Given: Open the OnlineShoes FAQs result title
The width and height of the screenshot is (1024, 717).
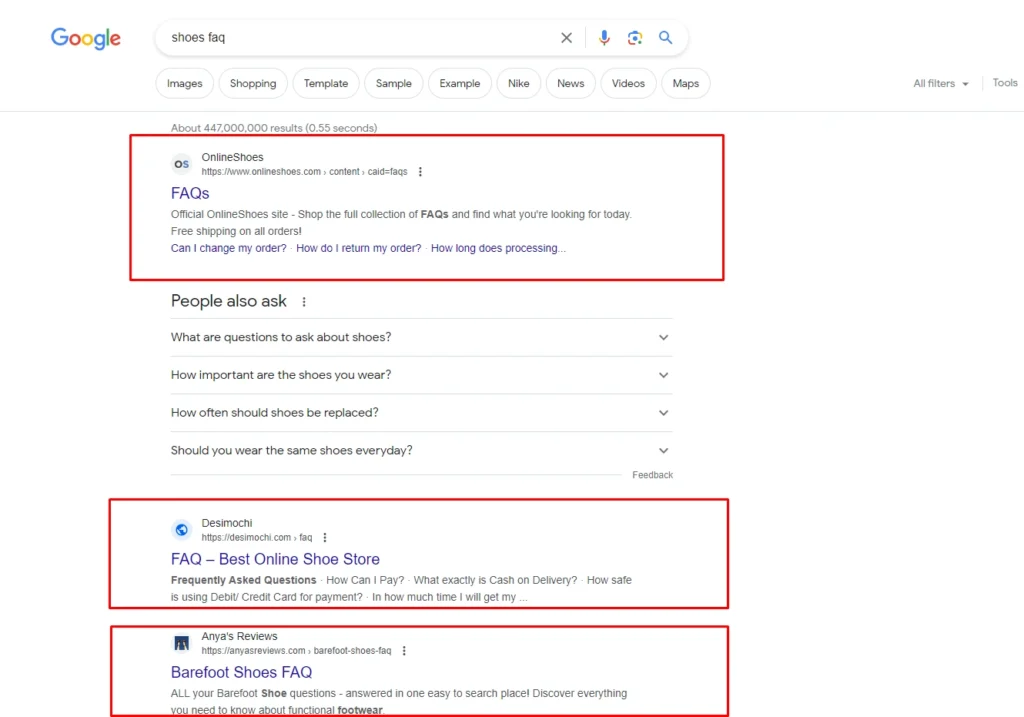Looking at the screenshot, I should pyautogui.click(x=190, y=193).
